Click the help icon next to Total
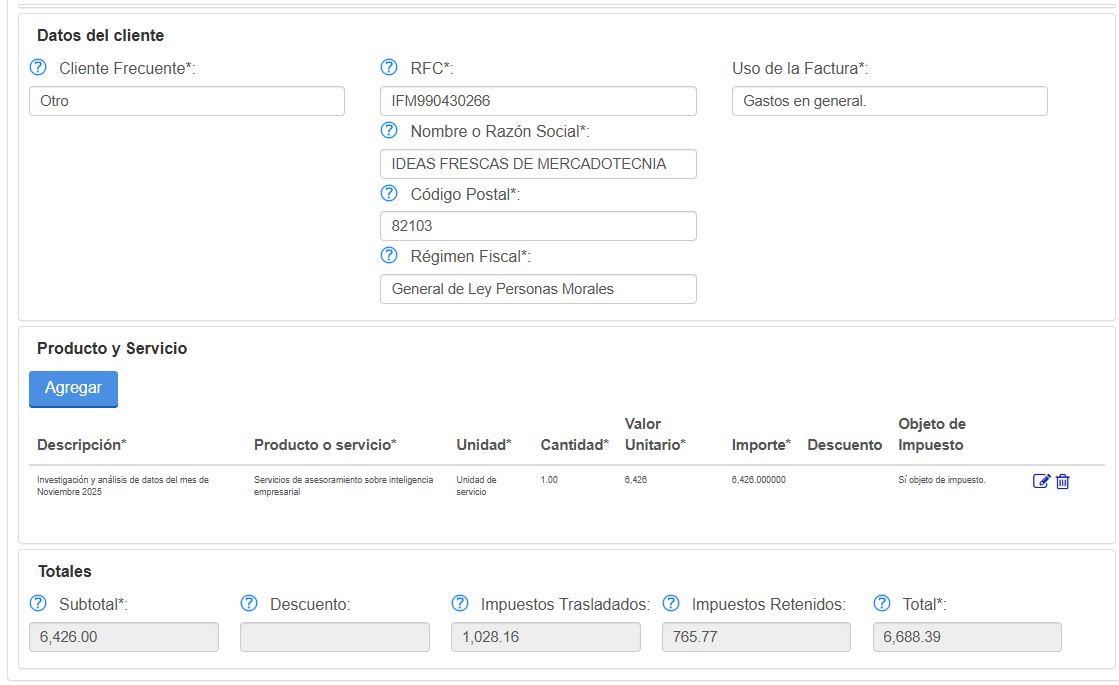Screen dimensions: 1119x685 (882, 604)
